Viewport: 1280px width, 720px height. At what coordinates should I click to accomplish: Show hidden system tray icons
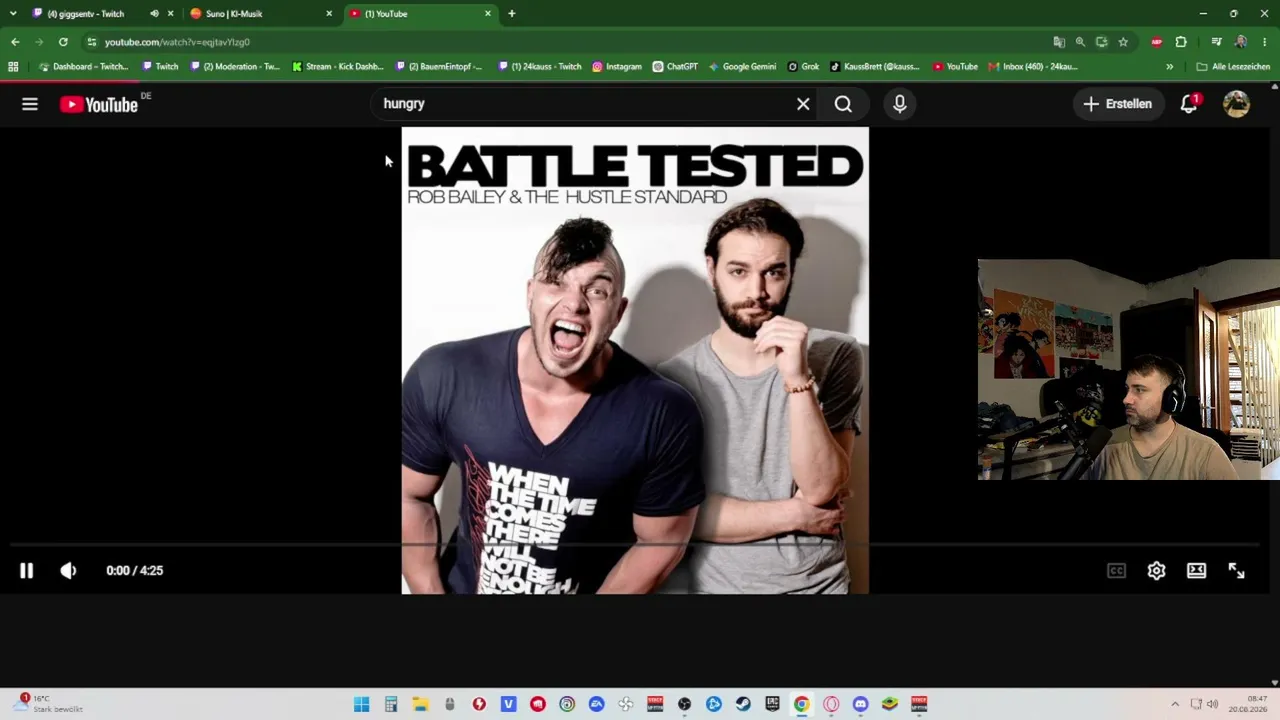coord(1175,704)
